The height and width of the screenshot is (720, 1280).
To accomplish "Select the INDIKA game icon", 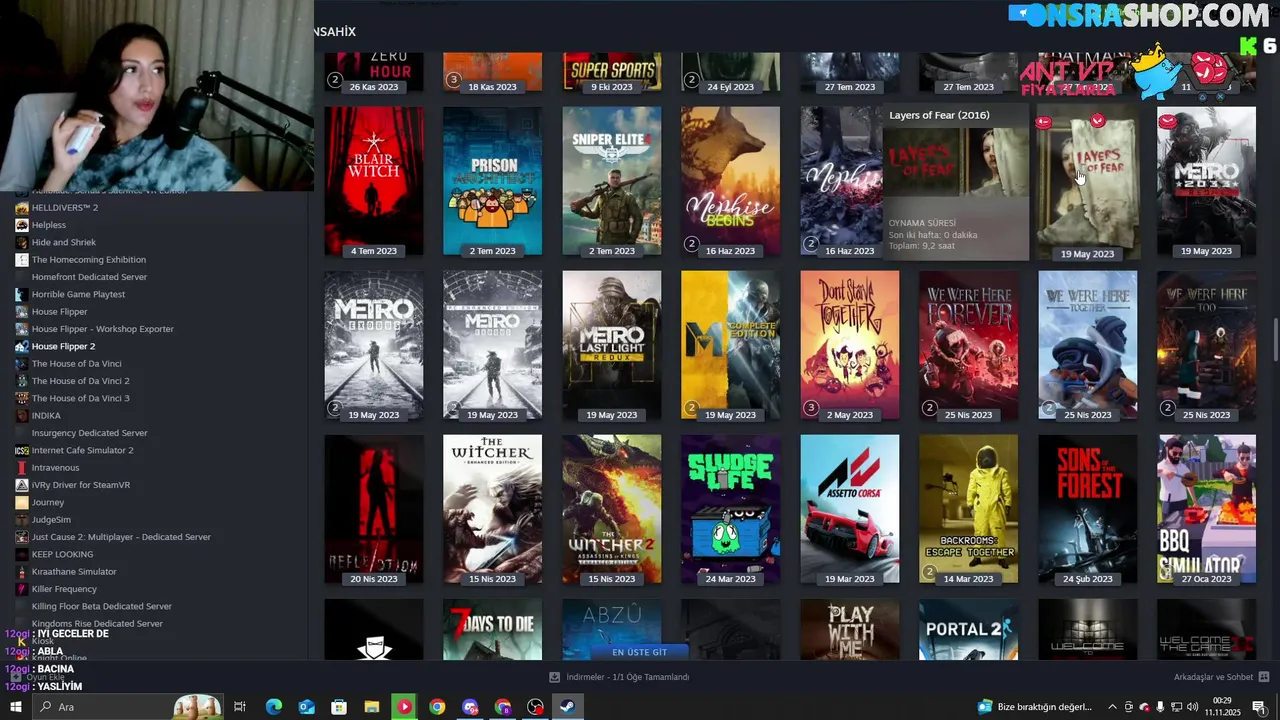I will [x=22, y=415].
